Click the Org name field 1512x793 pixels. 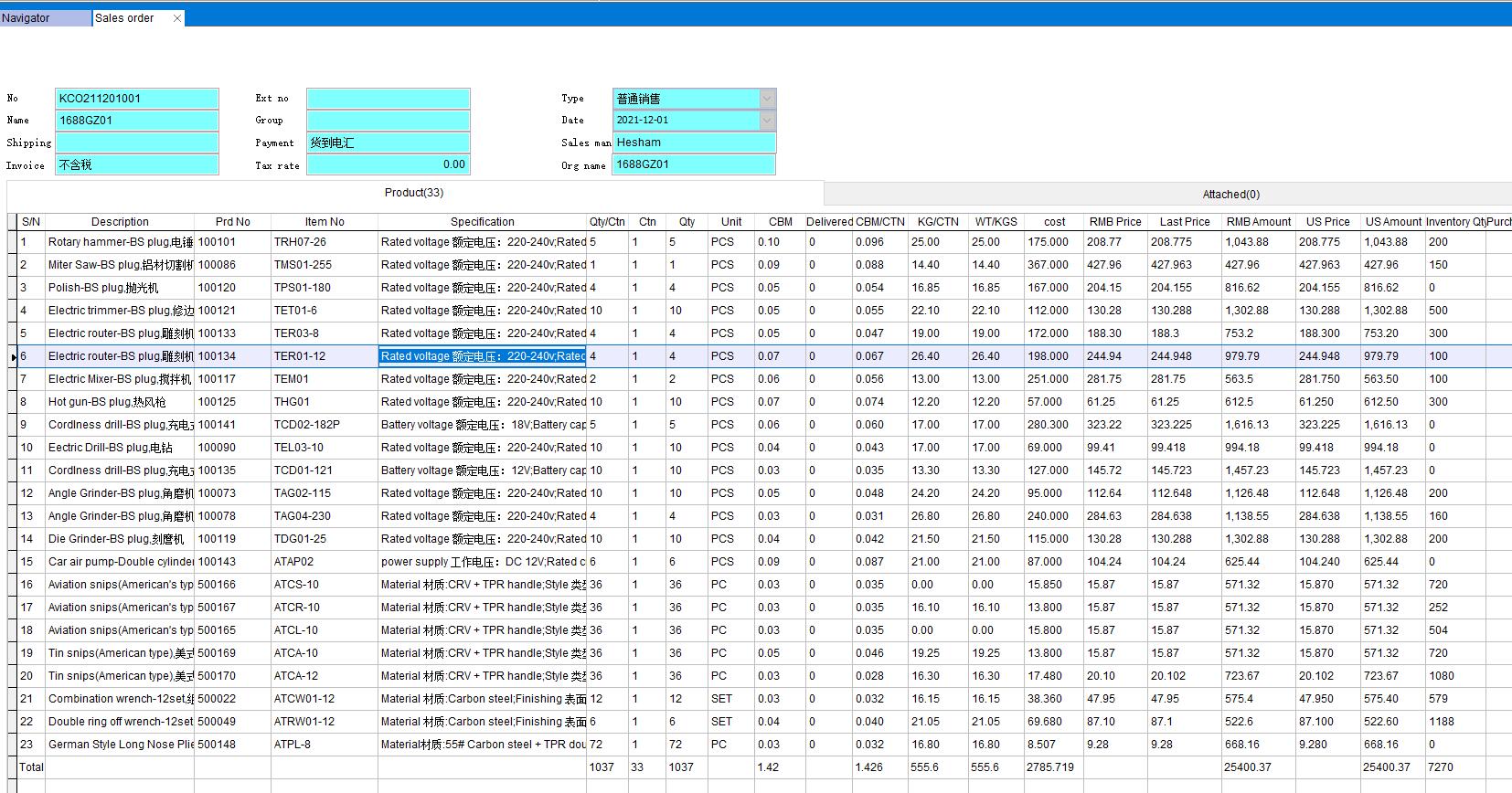click(x=694, y=165)
